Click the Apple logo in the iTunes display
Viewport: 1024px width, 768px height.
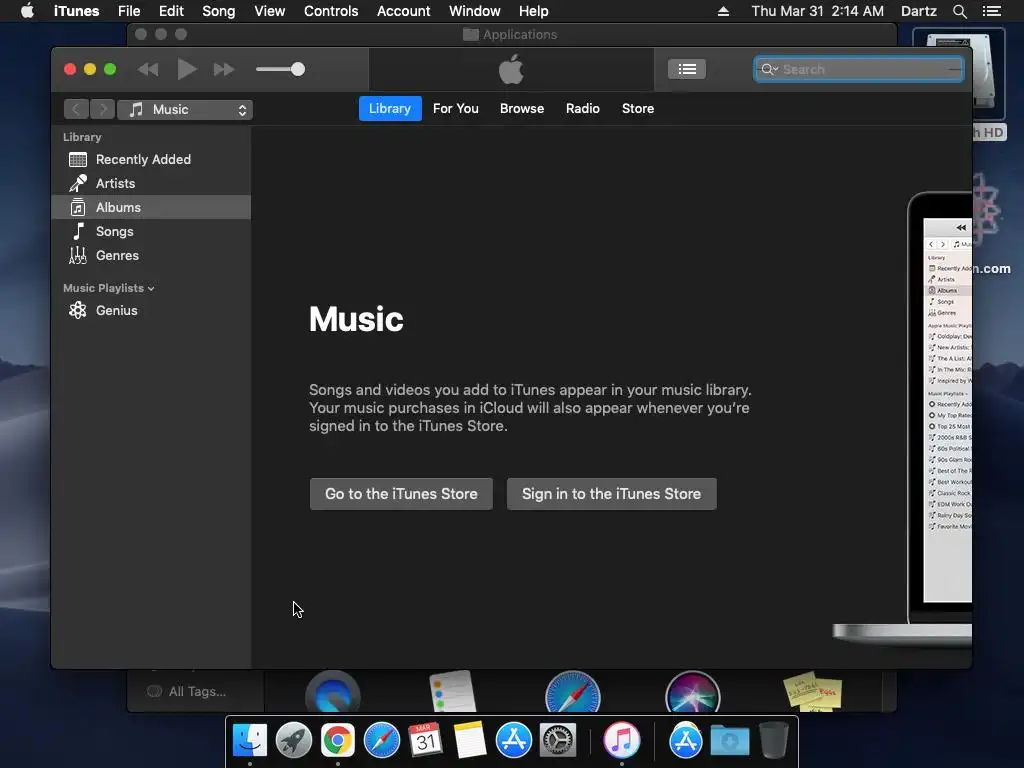511,69
